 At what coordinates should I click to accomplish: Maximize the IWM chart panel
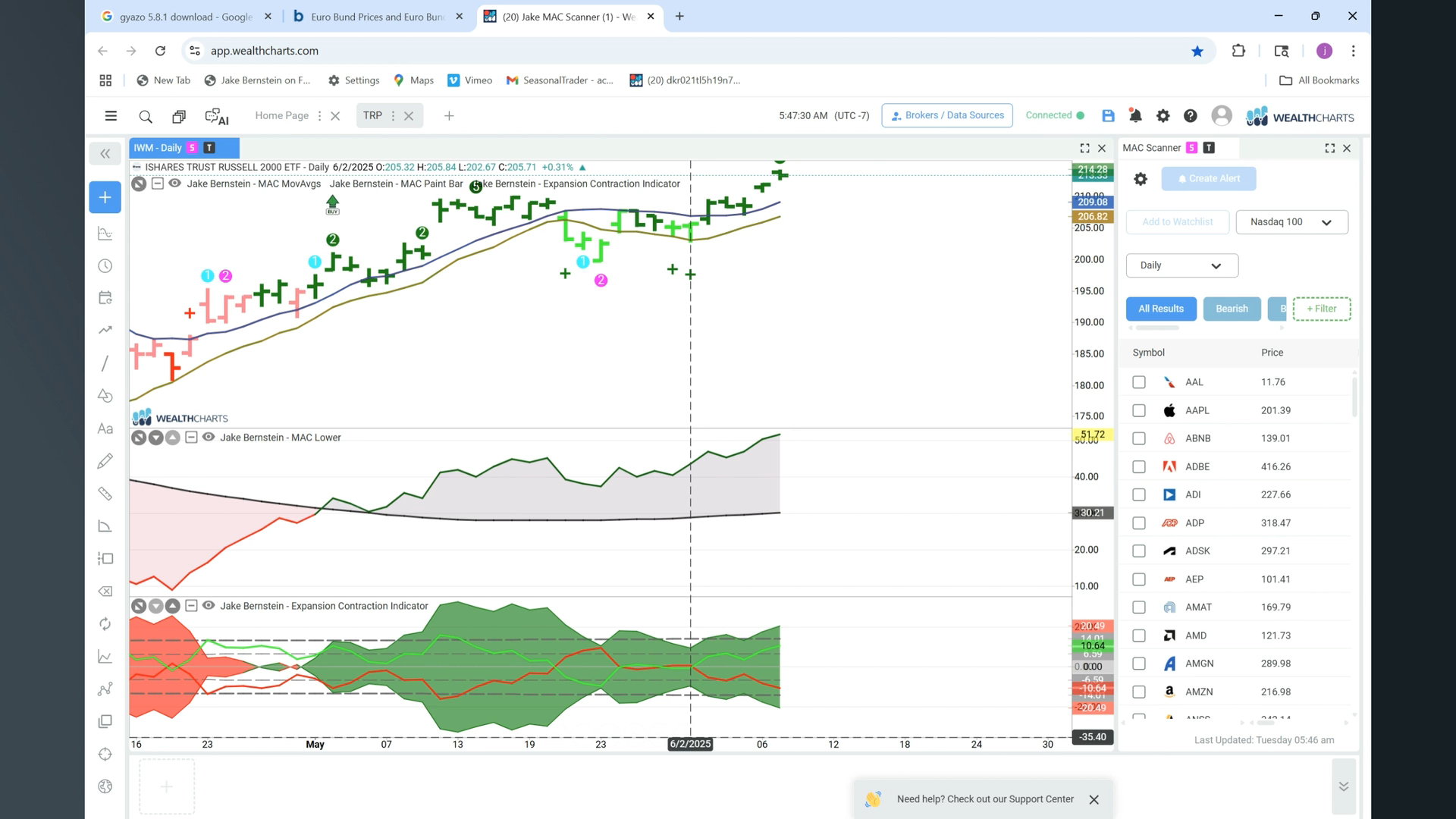1084,148
